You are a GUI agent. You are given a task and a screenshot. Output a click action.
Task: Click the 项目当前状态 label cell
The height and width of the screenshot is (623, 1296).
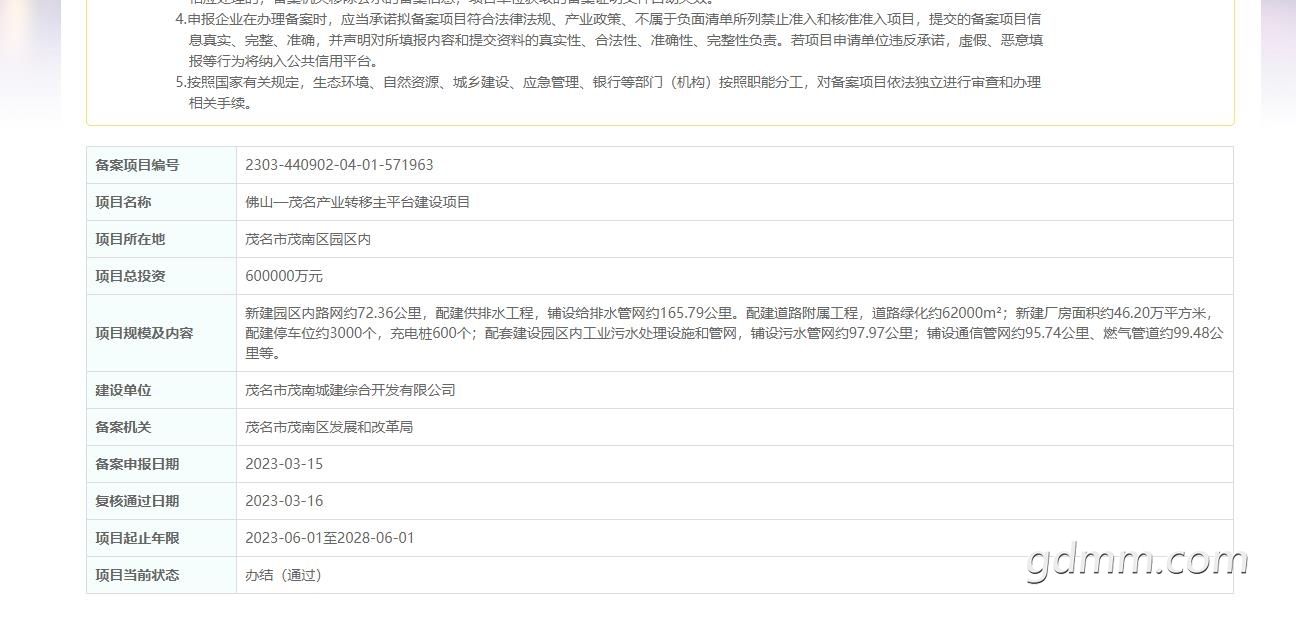pos(161,575)
